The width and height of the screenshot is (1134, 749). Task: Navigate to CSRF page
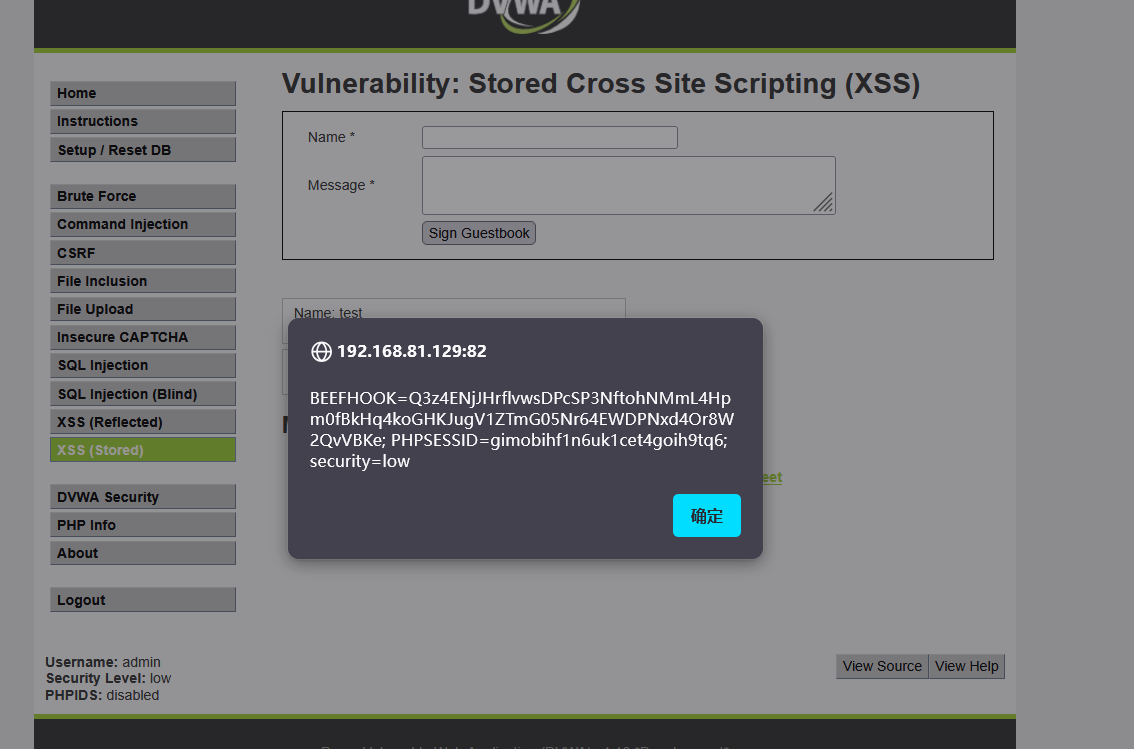click(143, 252)
